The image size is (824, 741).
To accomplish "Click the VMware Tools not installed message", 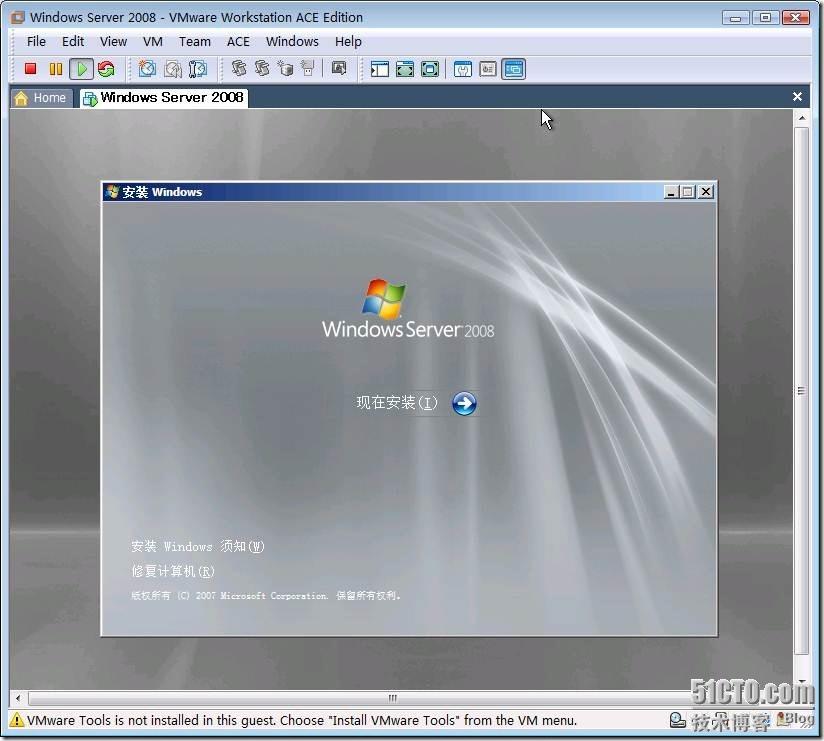I will click(x=302, y=720).
